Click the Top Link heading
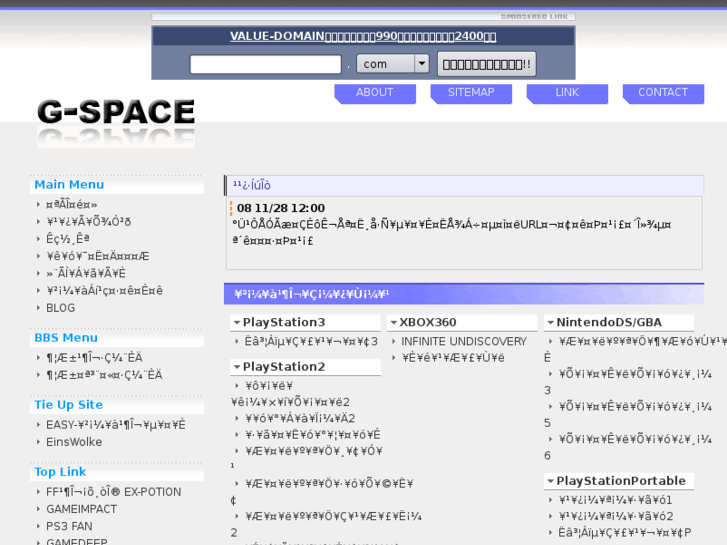The image size is (727, 545). [x=60, y=472]
